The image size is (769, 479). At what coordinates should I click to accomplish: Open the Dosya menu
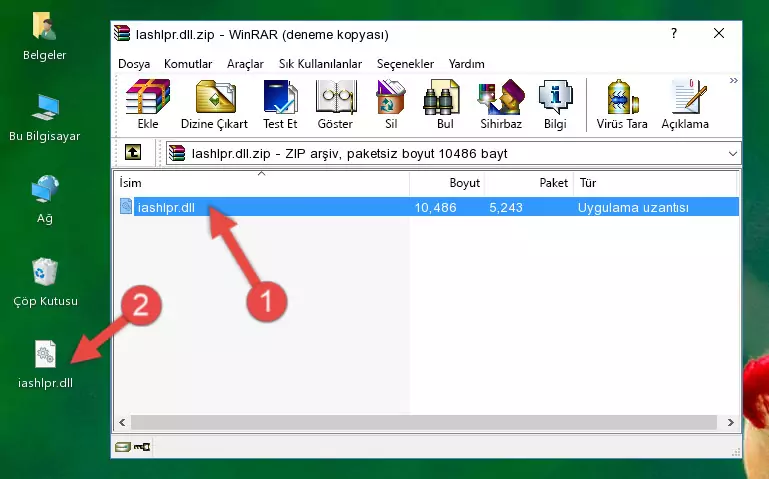click(x=134, y=64)
